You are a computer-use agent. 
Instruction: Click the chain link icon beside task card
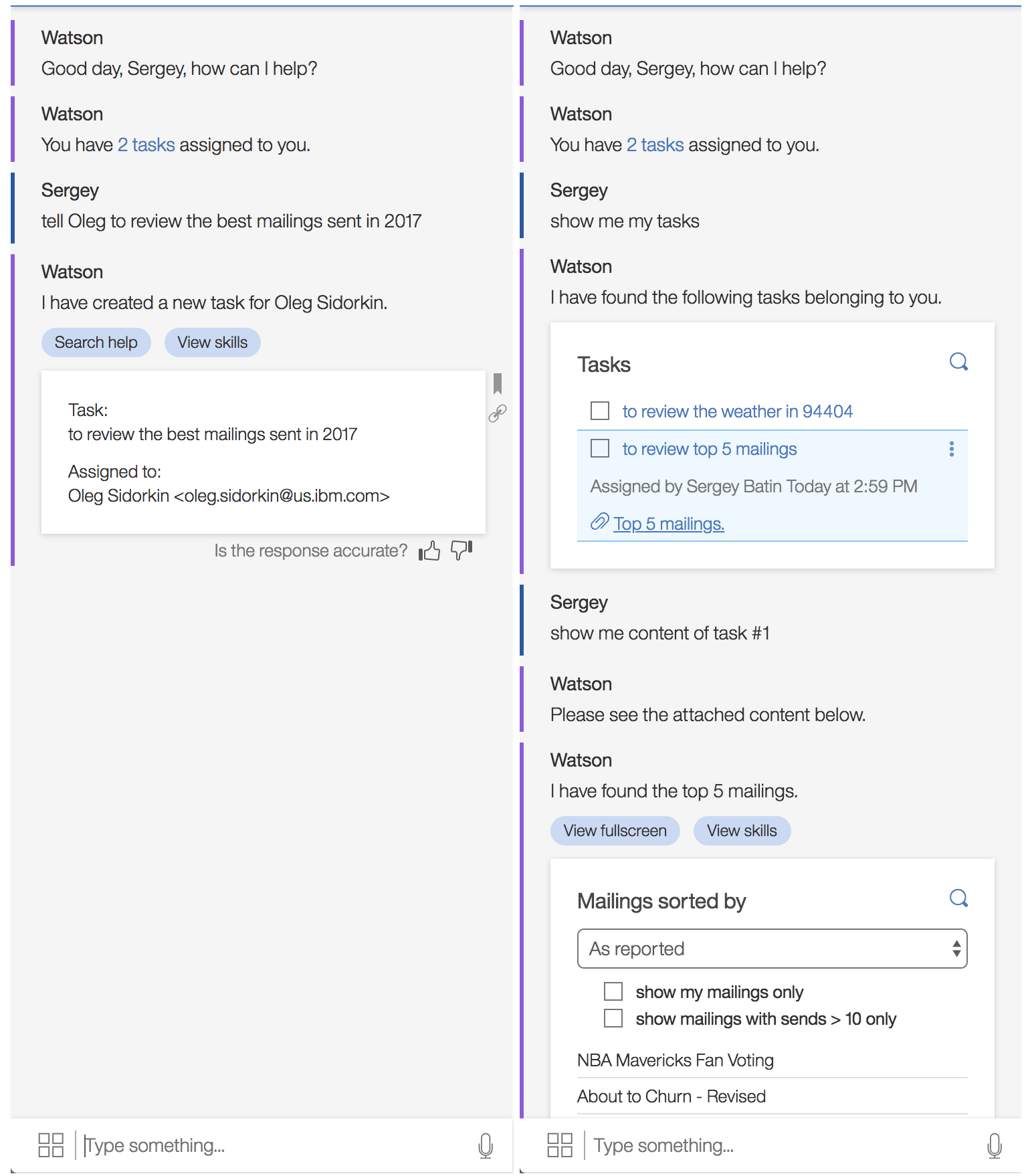pyautogui.click(x=498, y=413)
